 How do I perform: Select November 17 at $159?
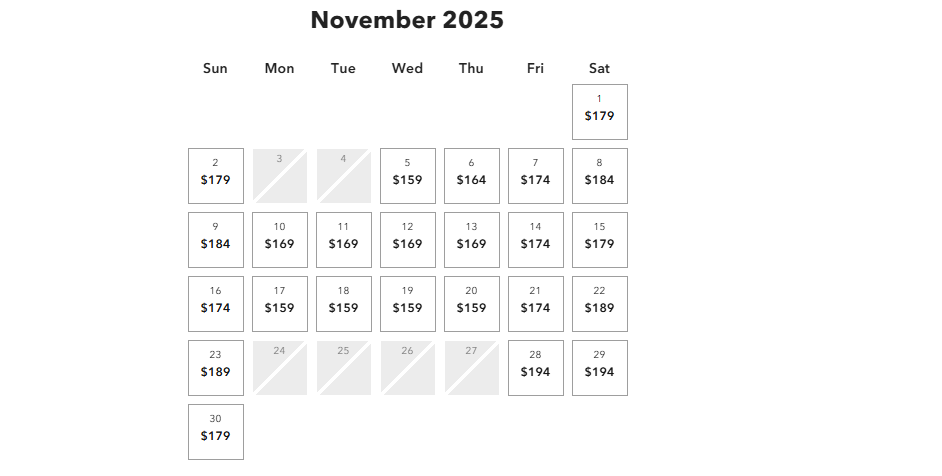(280, 304)
